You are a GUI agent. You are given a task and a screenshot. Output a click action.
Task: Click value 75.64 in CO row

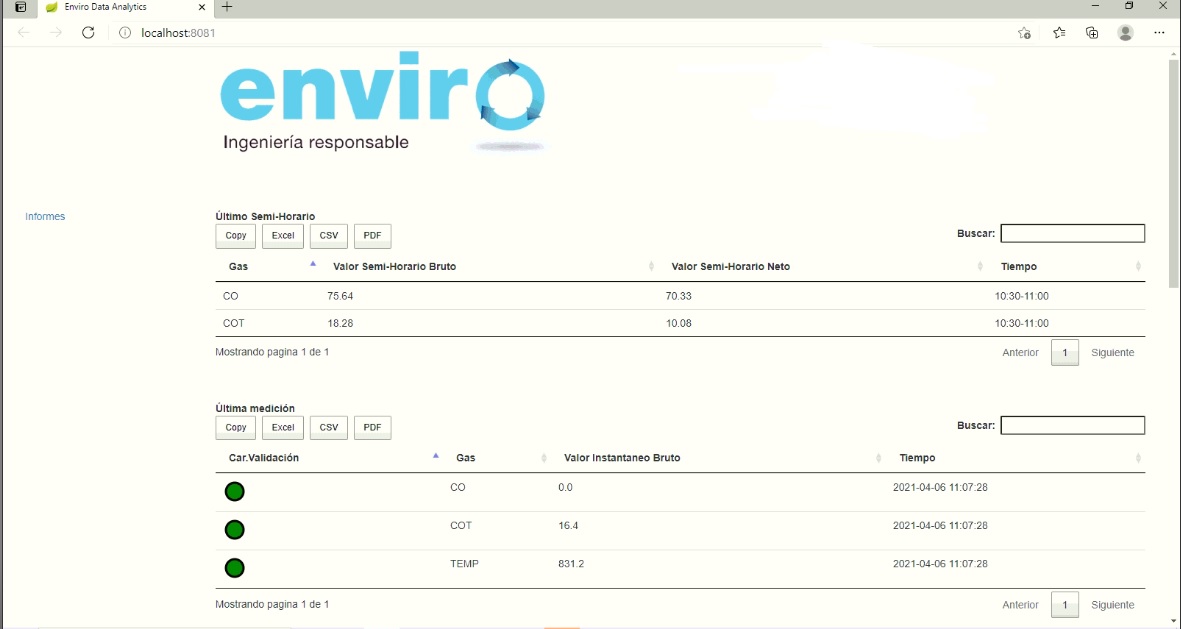pos(340,296)
